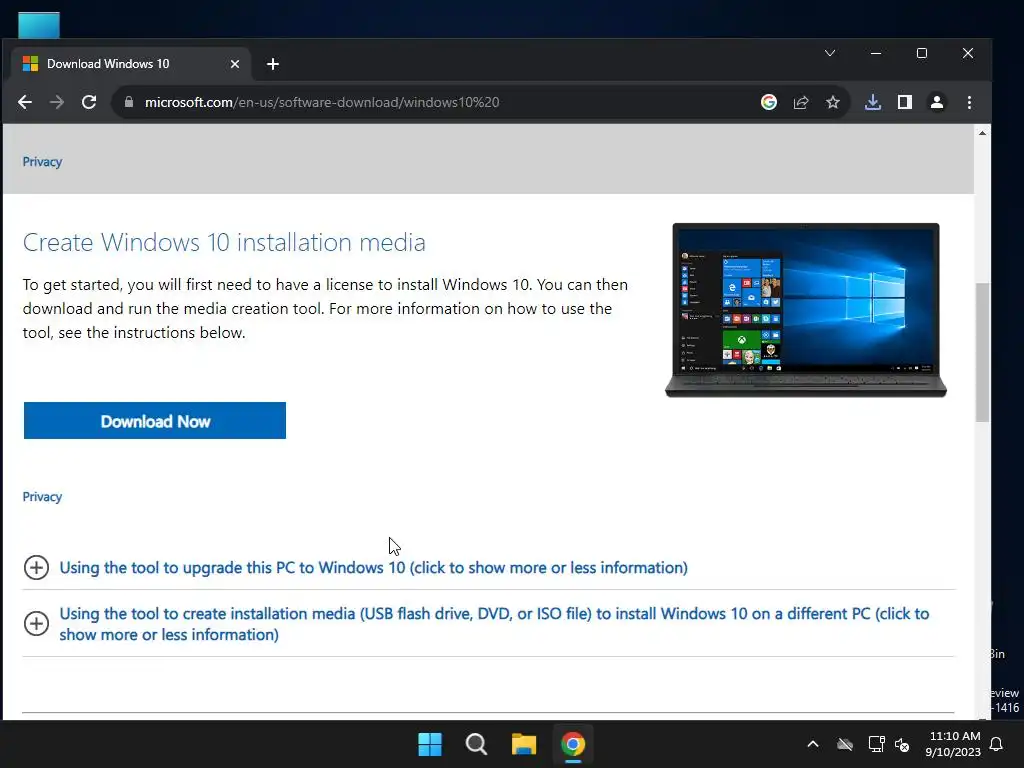Screen dimensions: 1024x768
Task: View site information padlock icon
Action: coord(129,102)
